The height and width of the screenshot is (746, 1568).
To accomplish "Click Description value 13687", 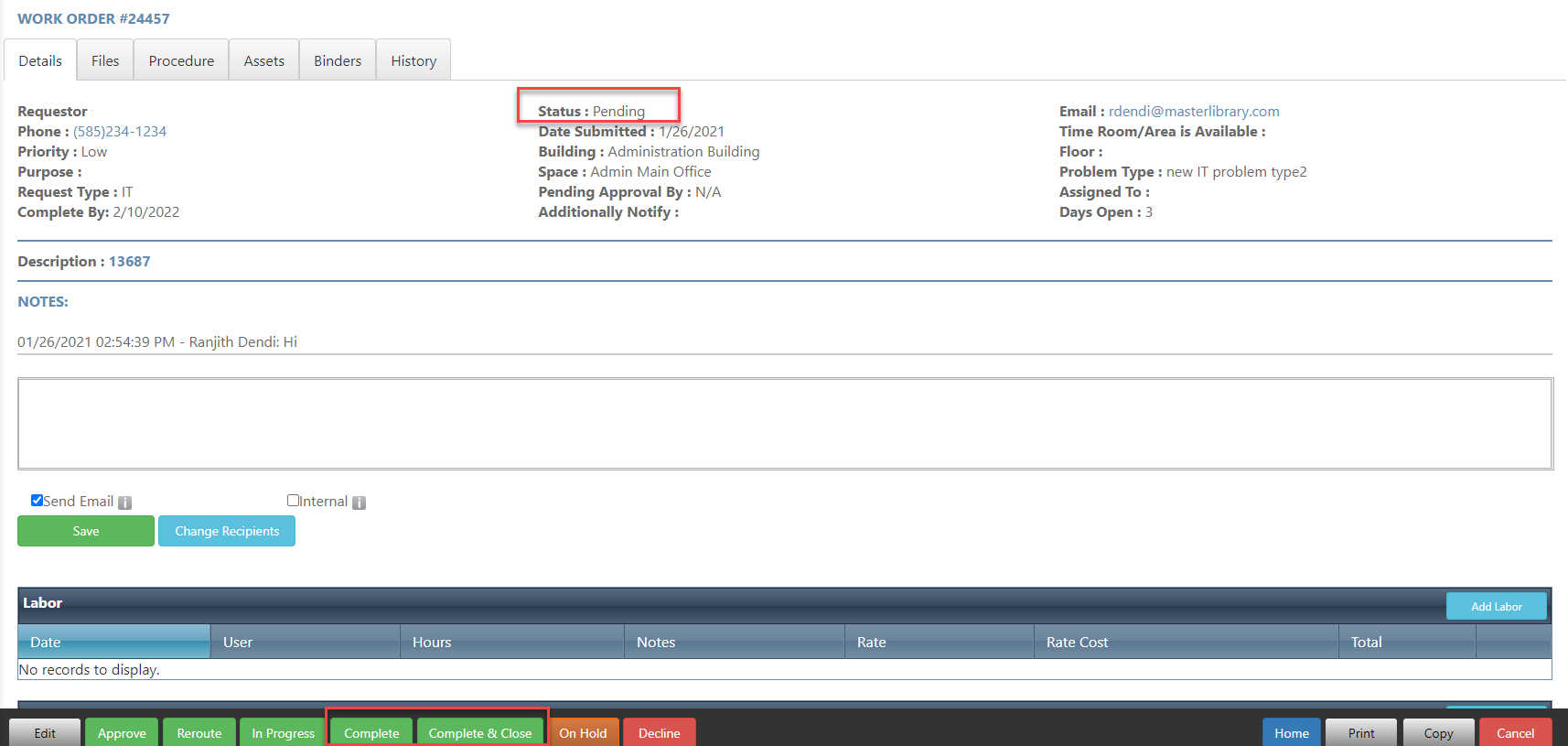I will pos(129,262).
